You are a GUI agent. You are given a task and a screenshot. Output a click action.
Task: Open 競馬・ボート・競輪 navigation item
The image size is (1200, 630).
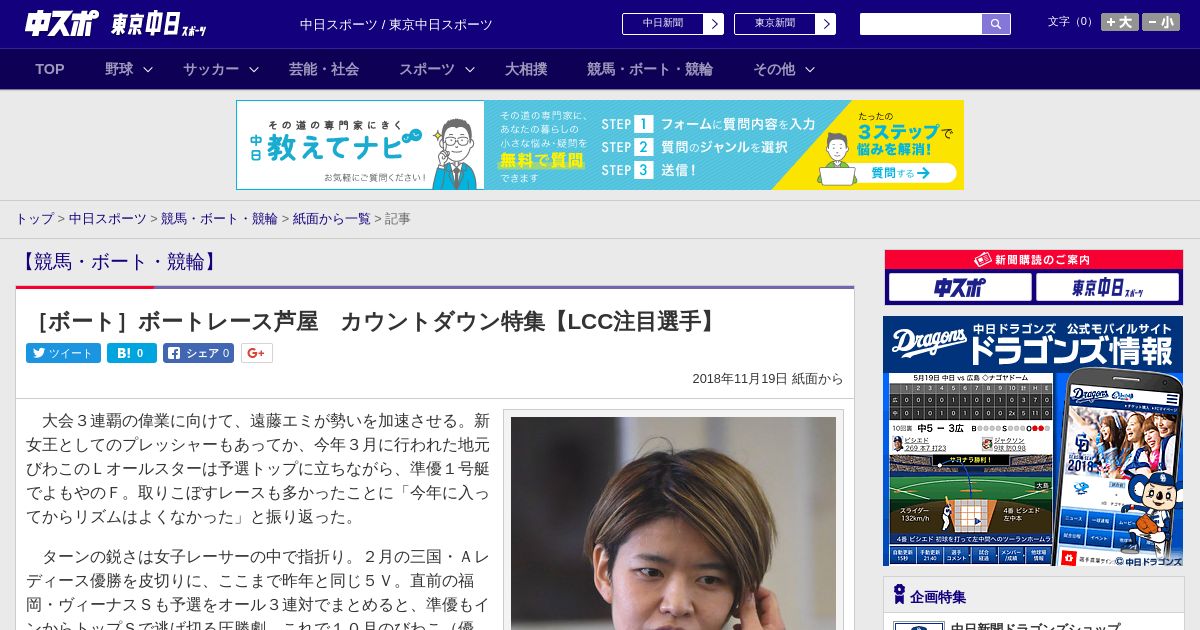650,69
